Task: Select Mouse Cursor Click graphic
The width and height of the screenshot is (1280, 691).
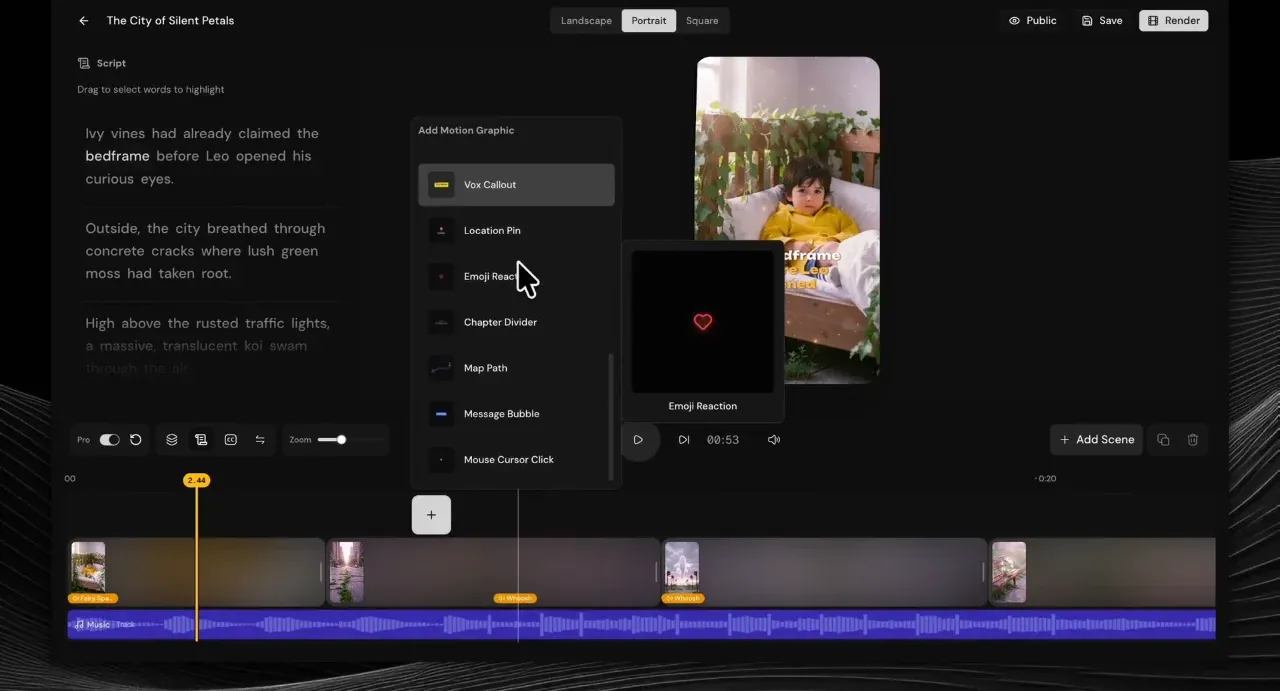Action: 516,460
